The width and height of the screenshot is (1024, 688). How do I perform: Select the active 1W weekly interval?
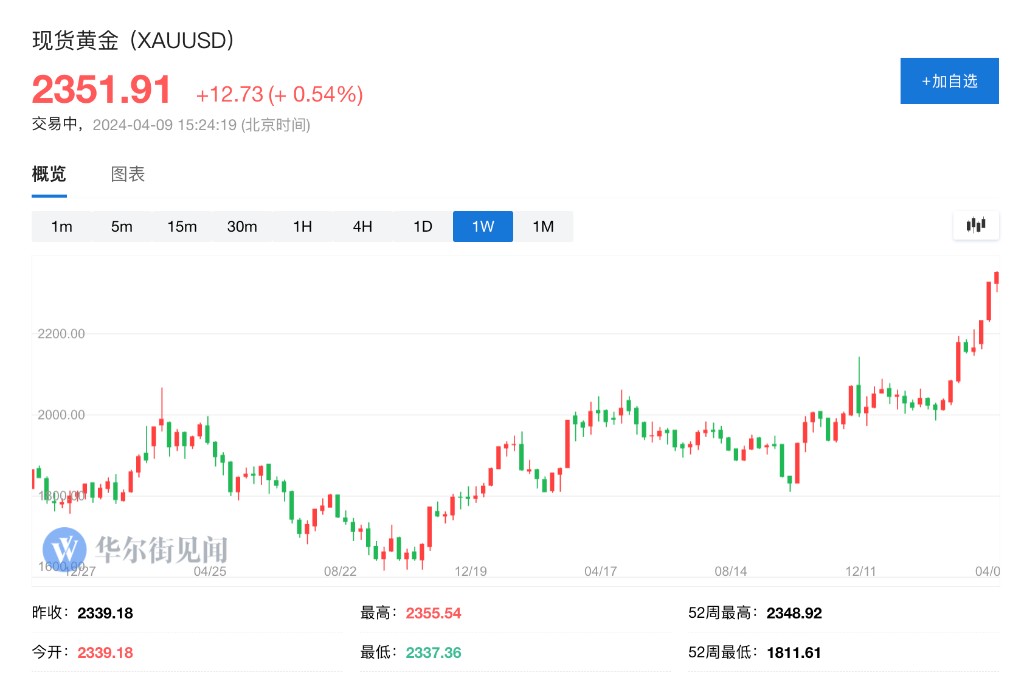pos(483,227)
